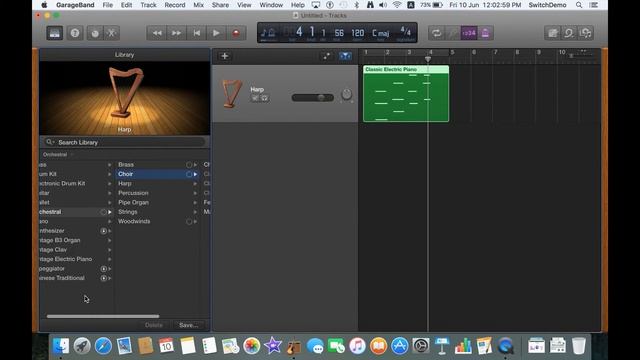Screen dimensions: 640x360
Task: Select the Brass category
Action: point(157,164)
